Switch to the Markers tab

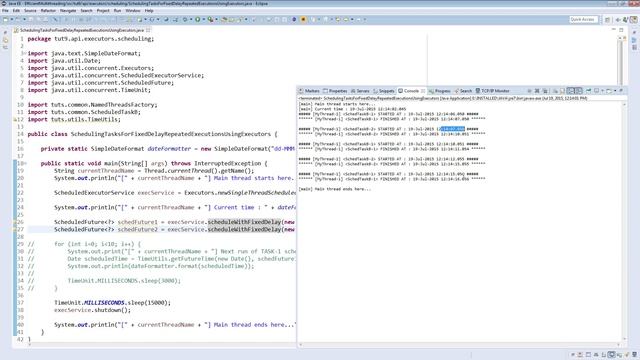[309, 91]
